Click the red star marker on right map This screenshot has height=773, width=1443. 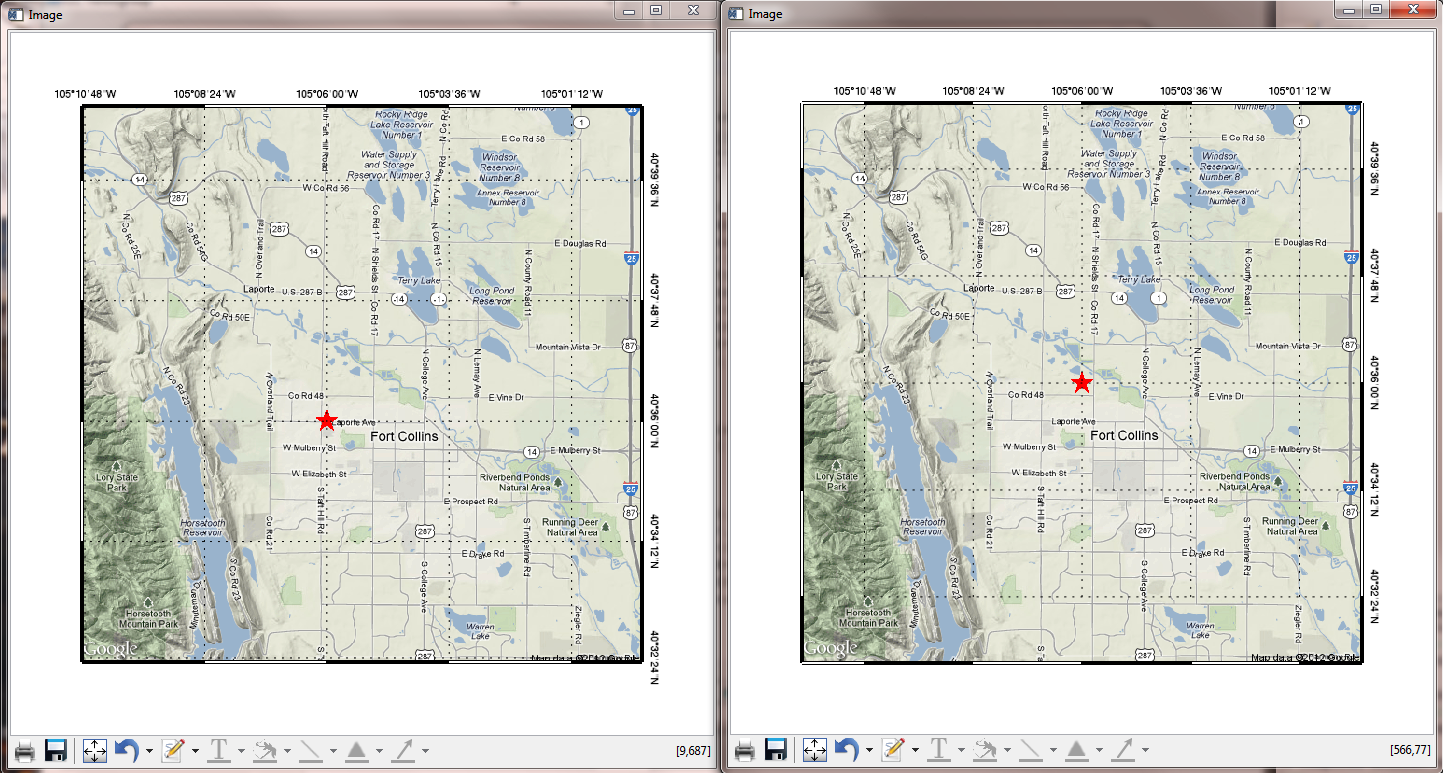click(x=1081, y=383)
